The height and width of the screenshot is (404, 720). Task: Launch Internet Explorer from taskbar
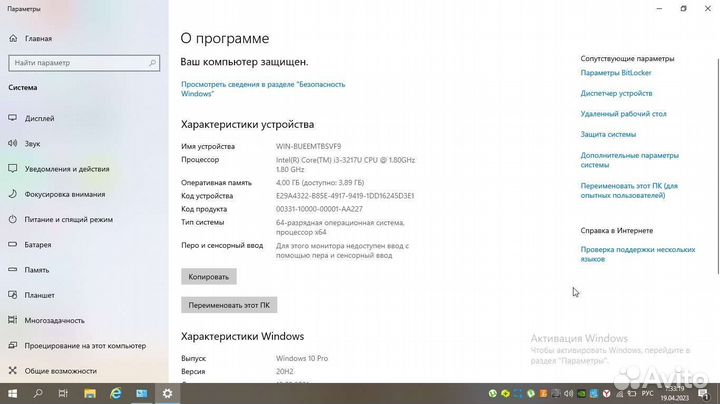coord(116,393)
